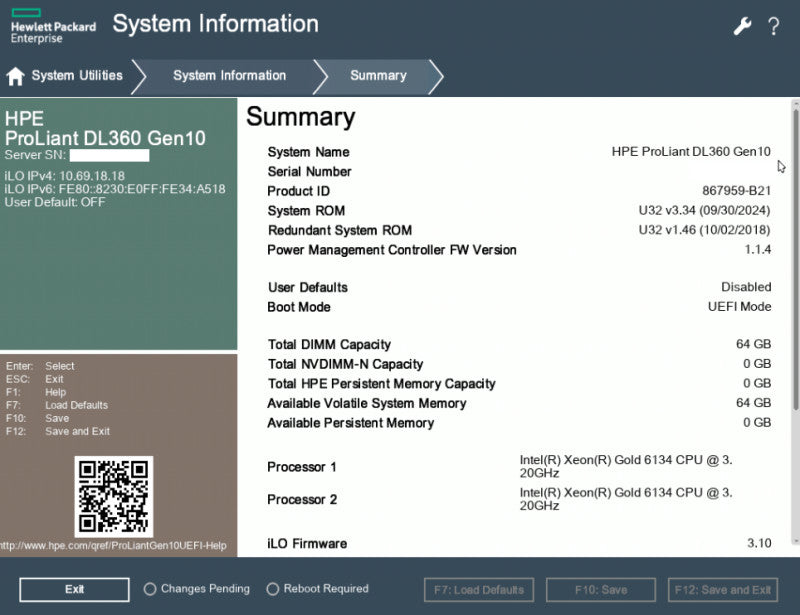Select Available Persistent Memory label
This screenshot has height=615, width=800.
(351, 423)
